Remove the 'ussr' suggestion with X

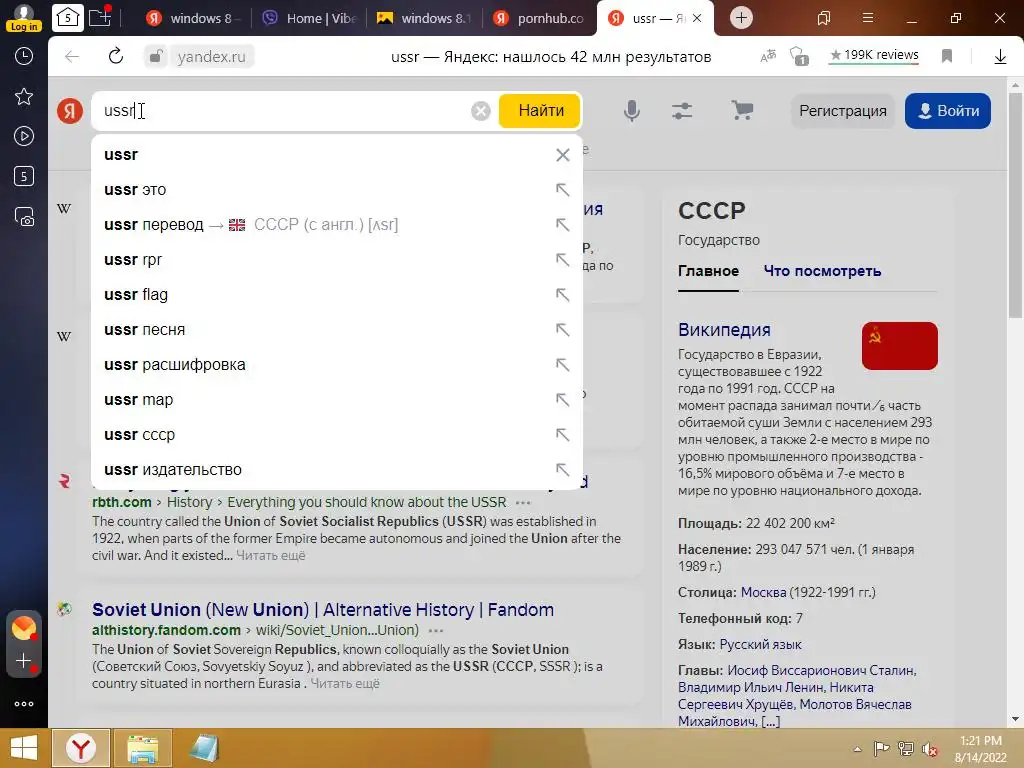tap(562, 155)
